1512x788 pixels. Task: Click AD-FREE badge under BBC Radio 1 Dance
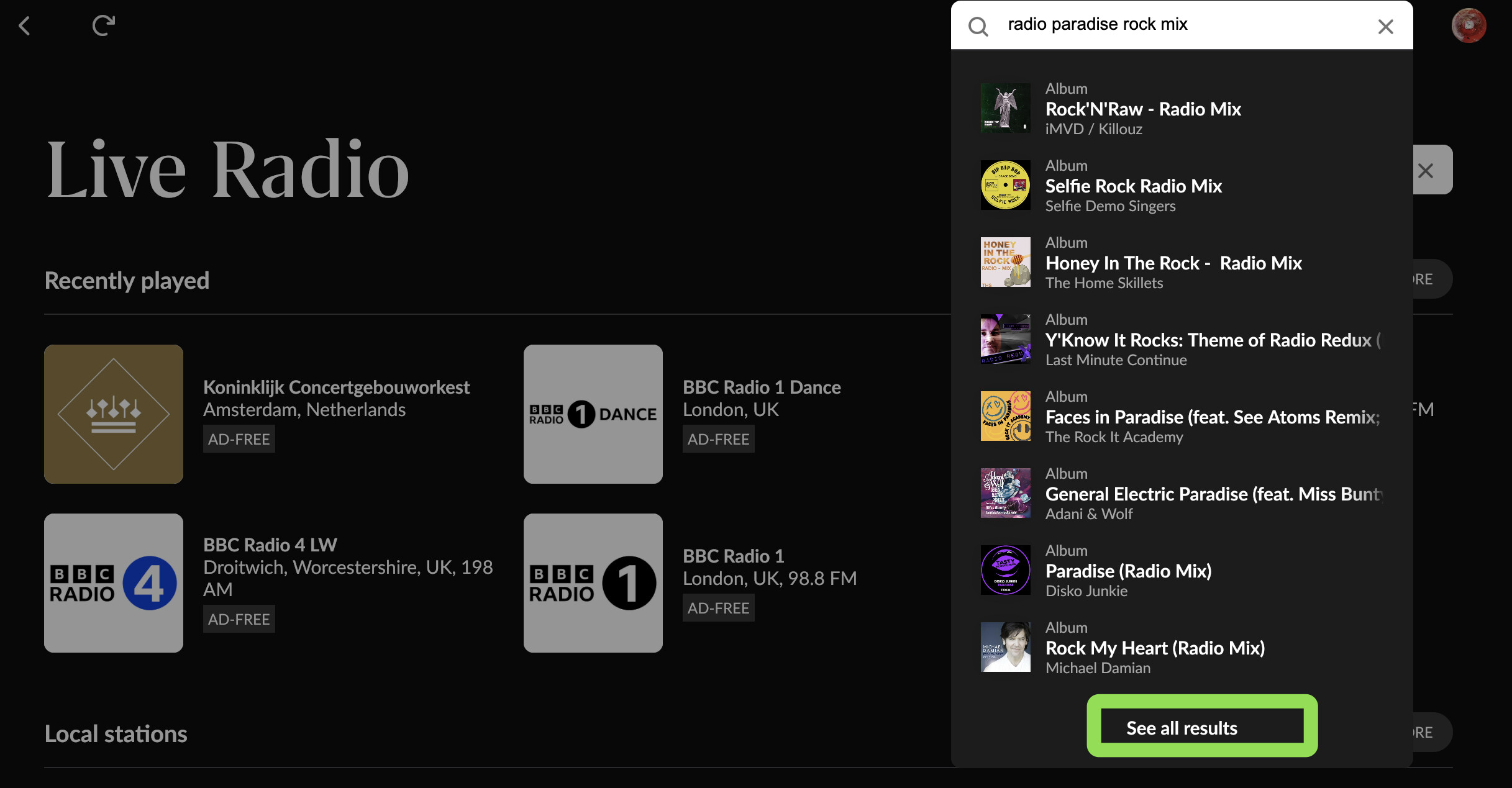(719, 439)
